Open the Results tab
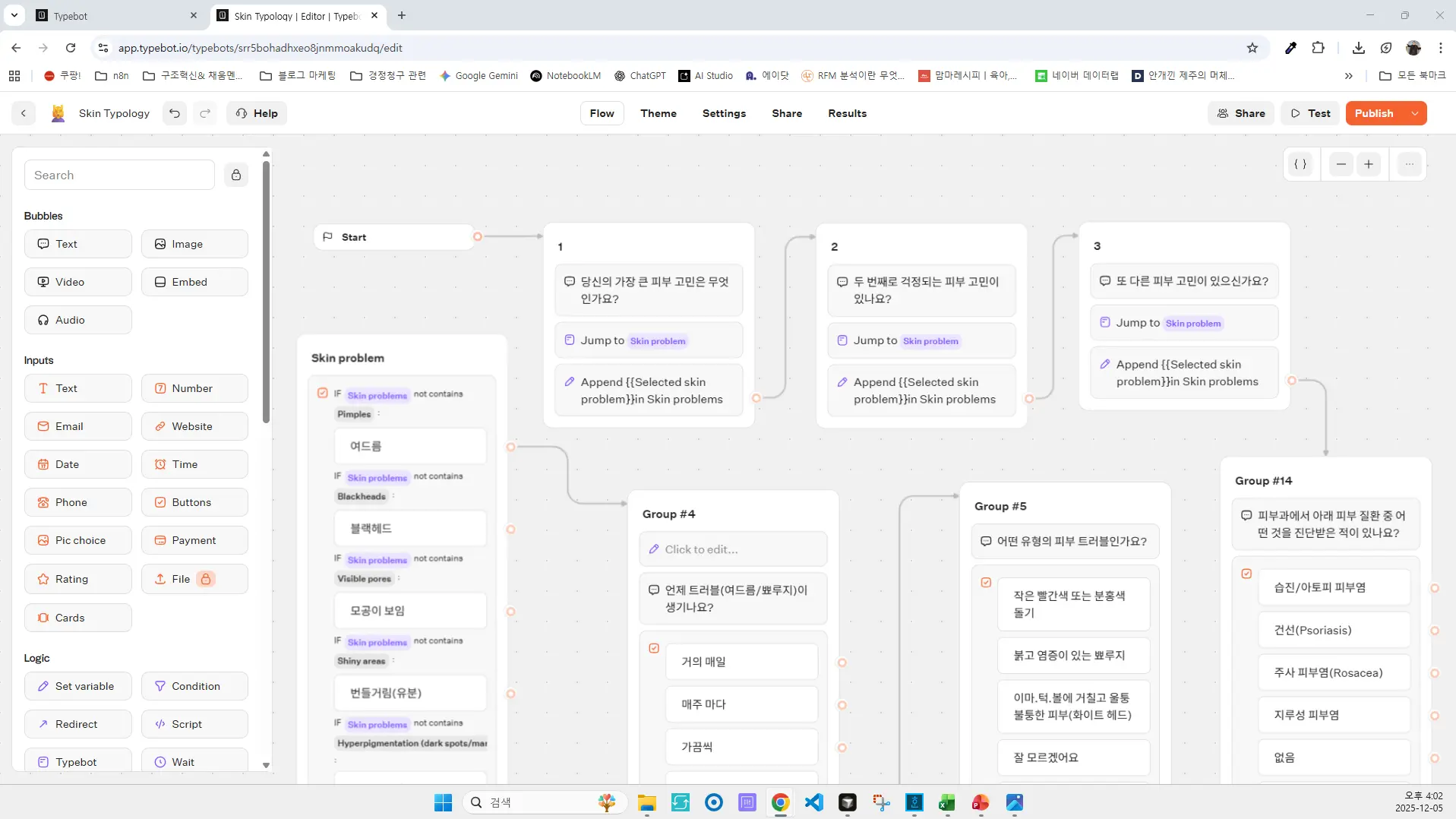 847,113
